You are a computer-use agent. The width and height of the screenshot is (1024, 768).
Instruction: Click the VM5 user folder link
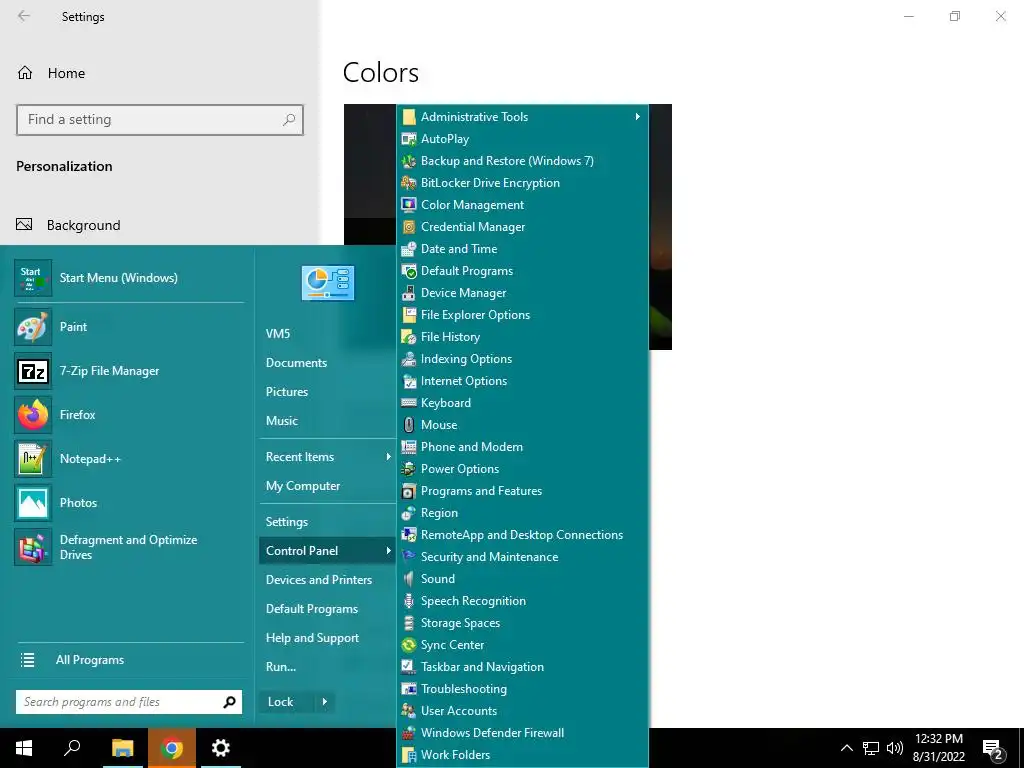click(x=327, y=334)
